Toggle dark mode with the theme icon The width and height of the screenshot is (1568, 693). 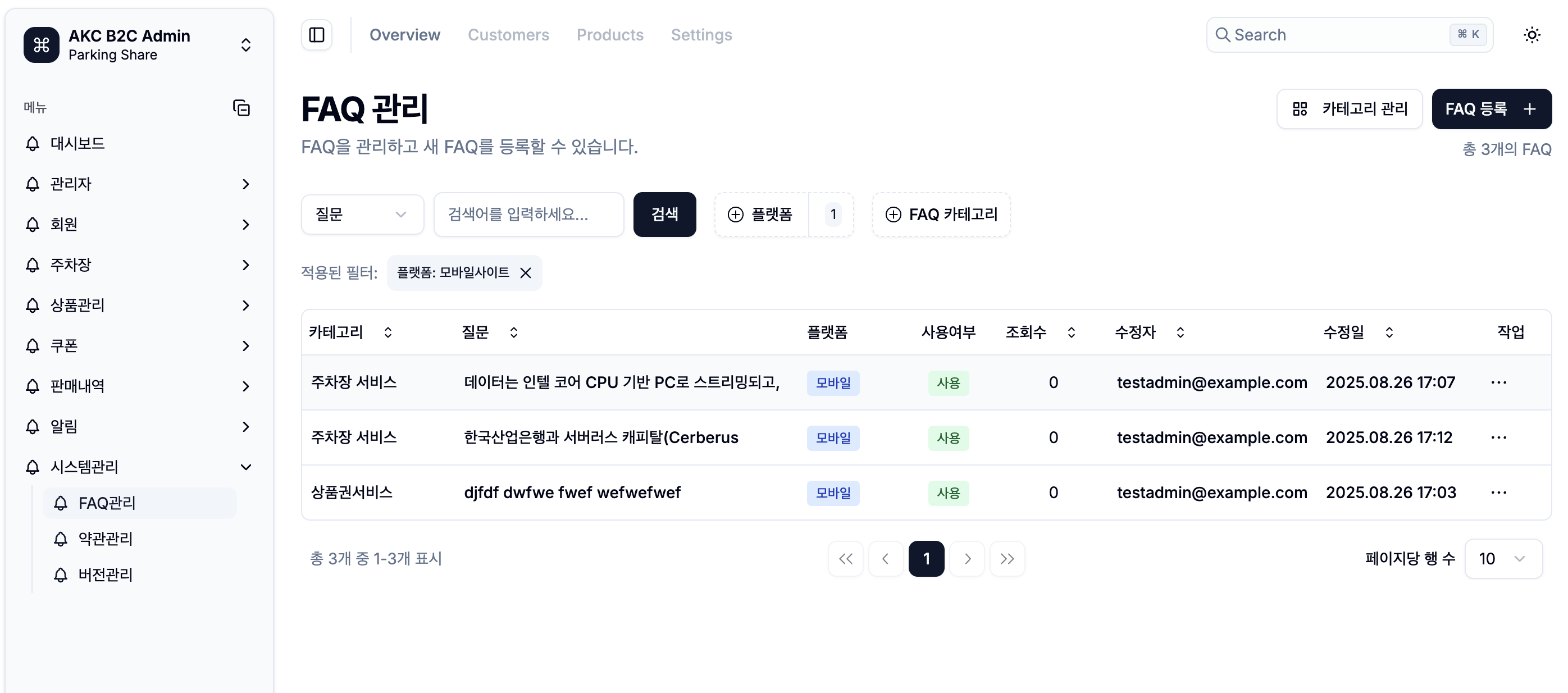pos(1532,35)
